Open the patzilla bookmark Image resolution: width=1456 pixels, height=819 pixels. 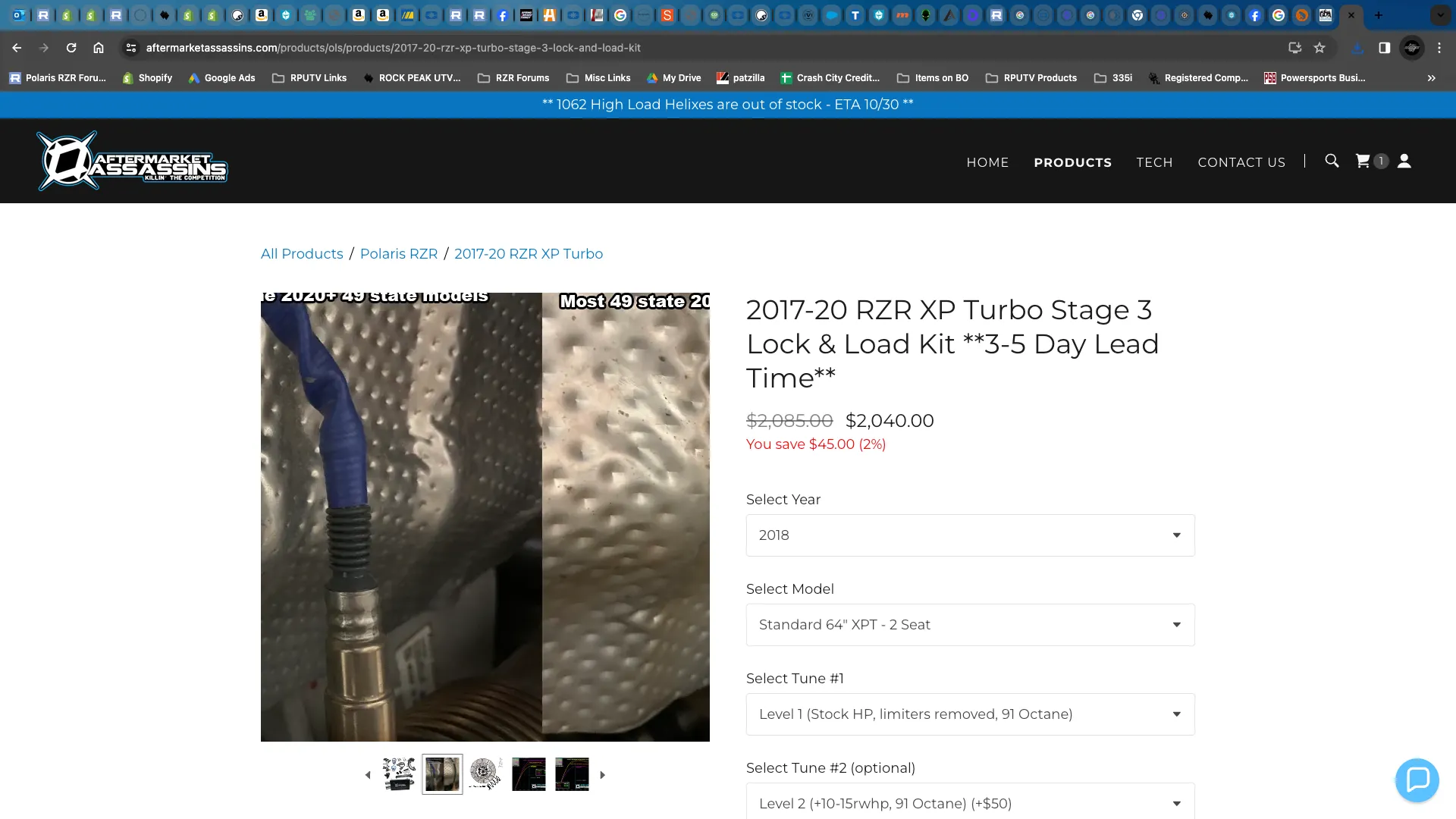tap(740, 78)
